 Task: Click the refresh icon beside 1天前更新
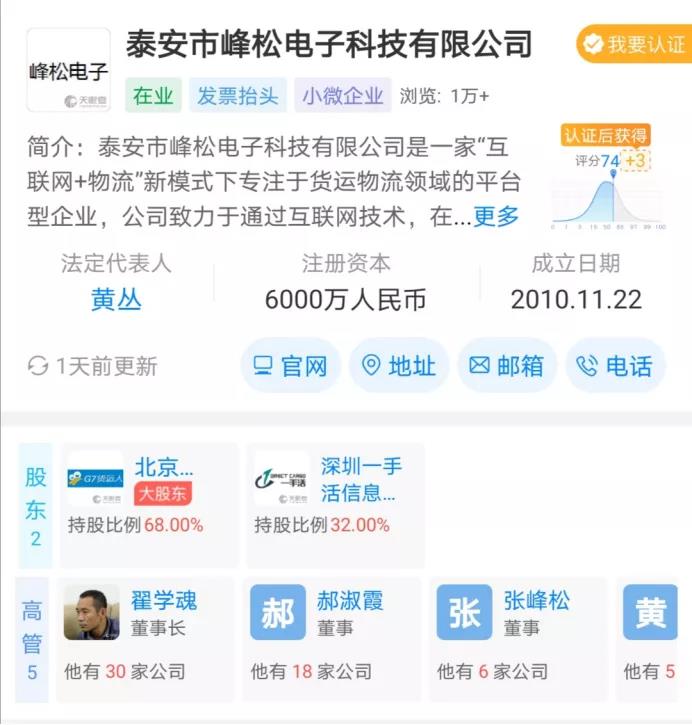[38, 366]
